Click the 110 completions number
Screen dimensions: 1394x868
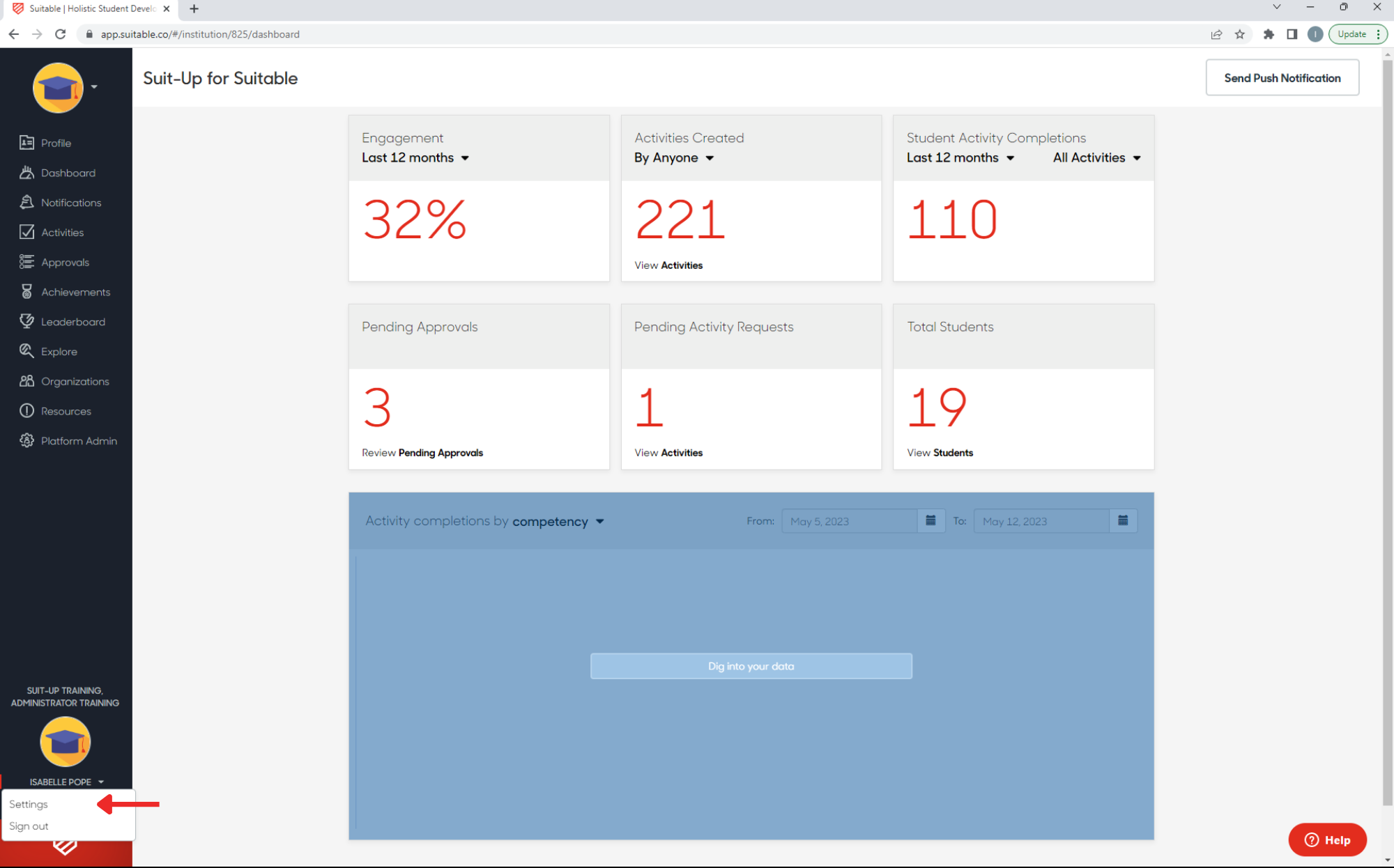952,219
